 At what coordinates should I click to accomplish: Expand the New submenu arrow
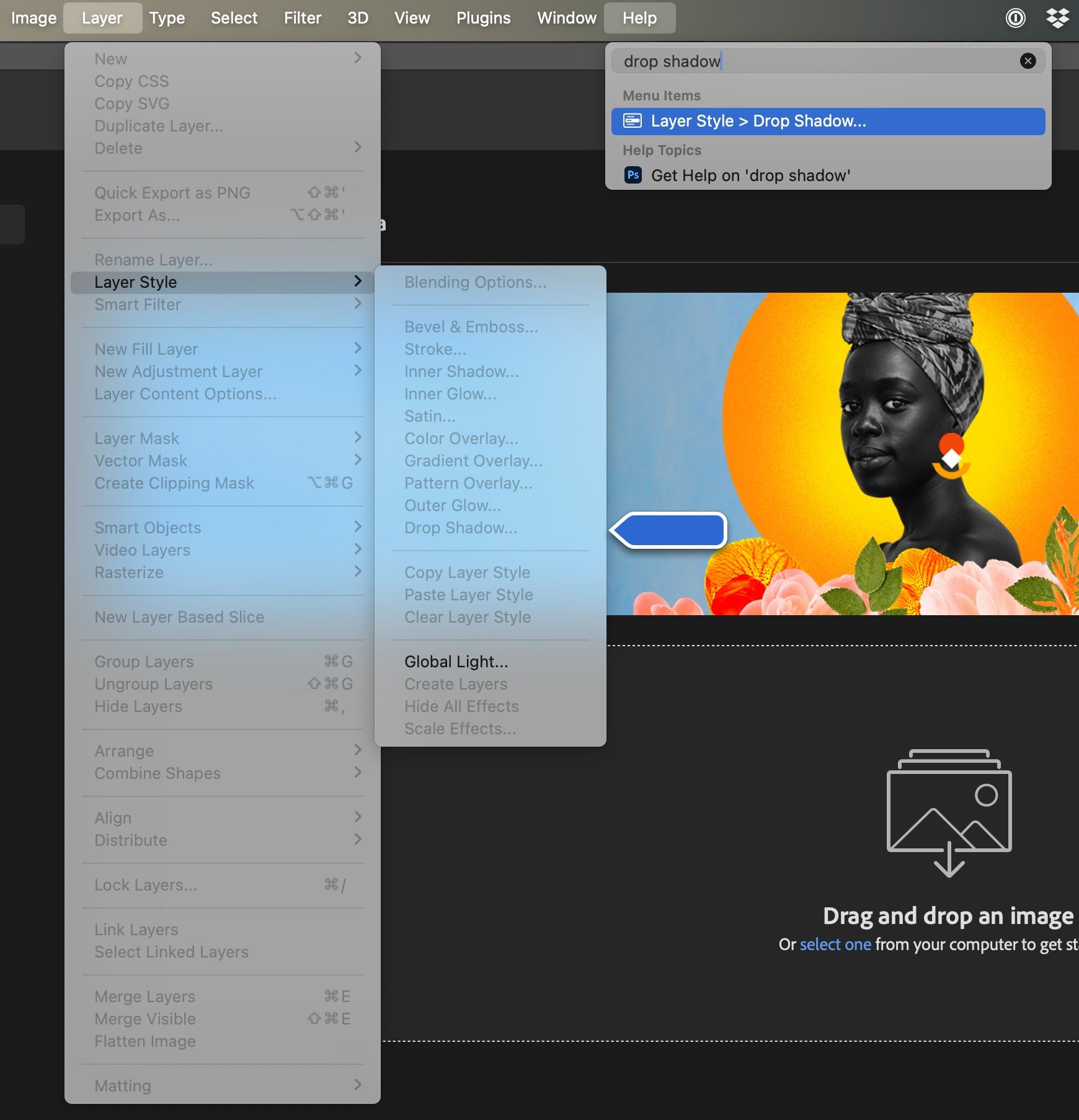pos(358,58)
